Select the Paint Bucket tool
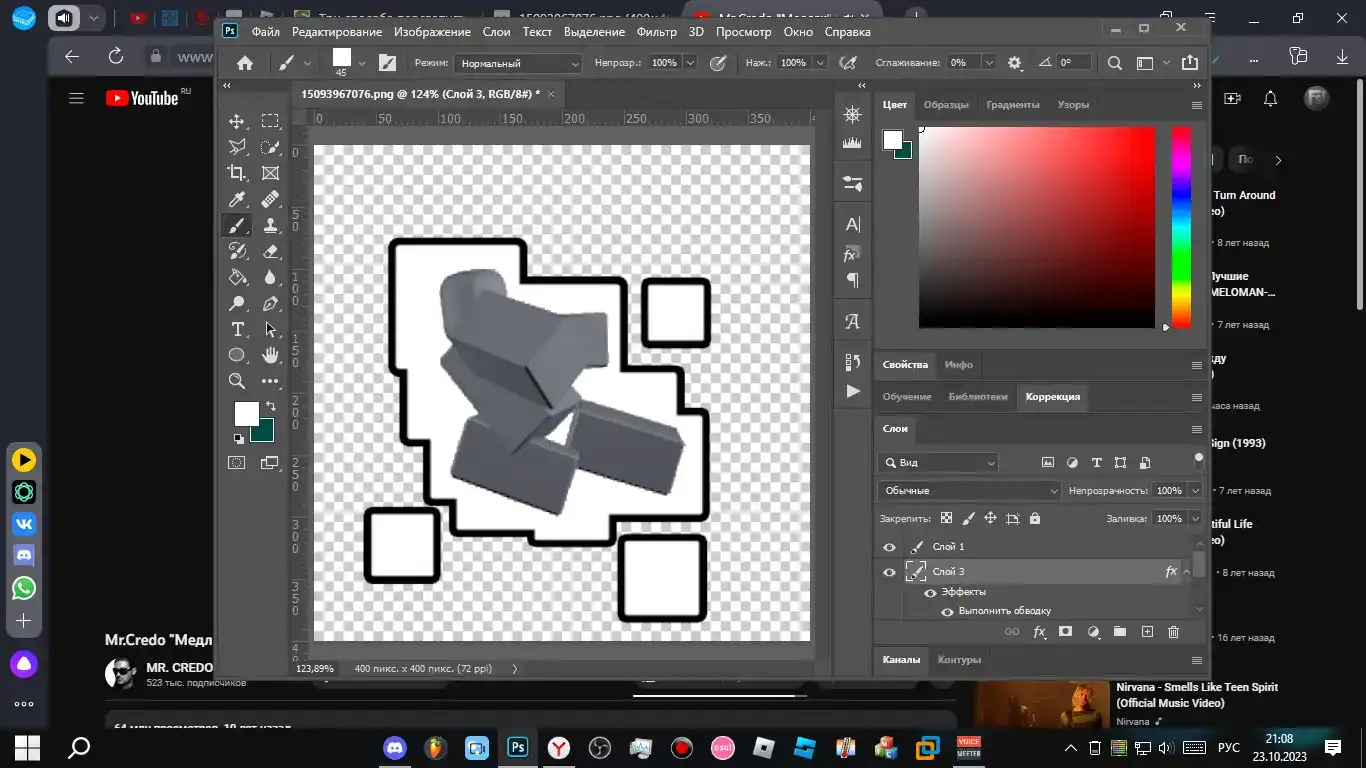1366x768 pixels. 237,277
